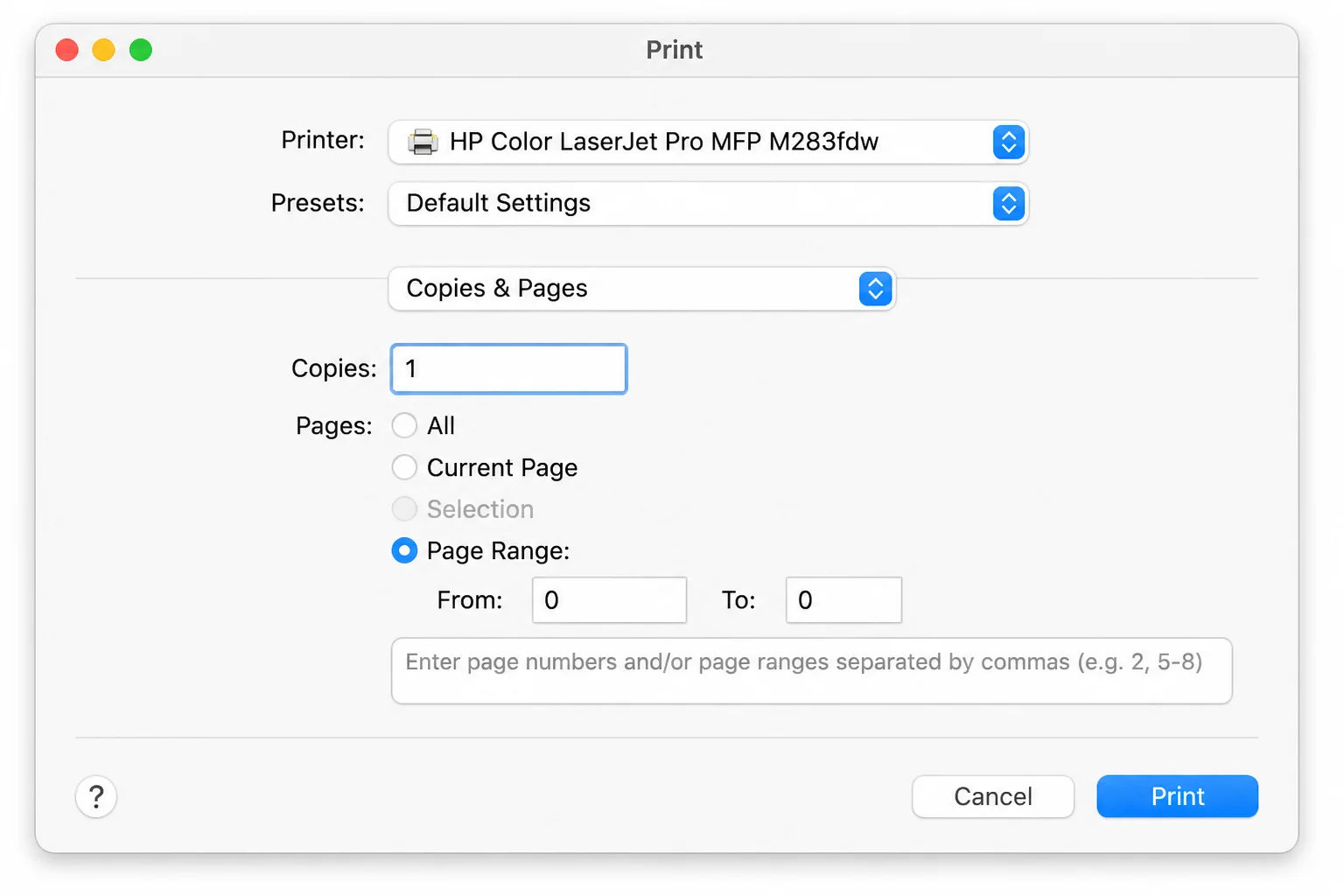Click the From page number field
1344x896 pixels.
pyautogui.click(x=609, y=600)
